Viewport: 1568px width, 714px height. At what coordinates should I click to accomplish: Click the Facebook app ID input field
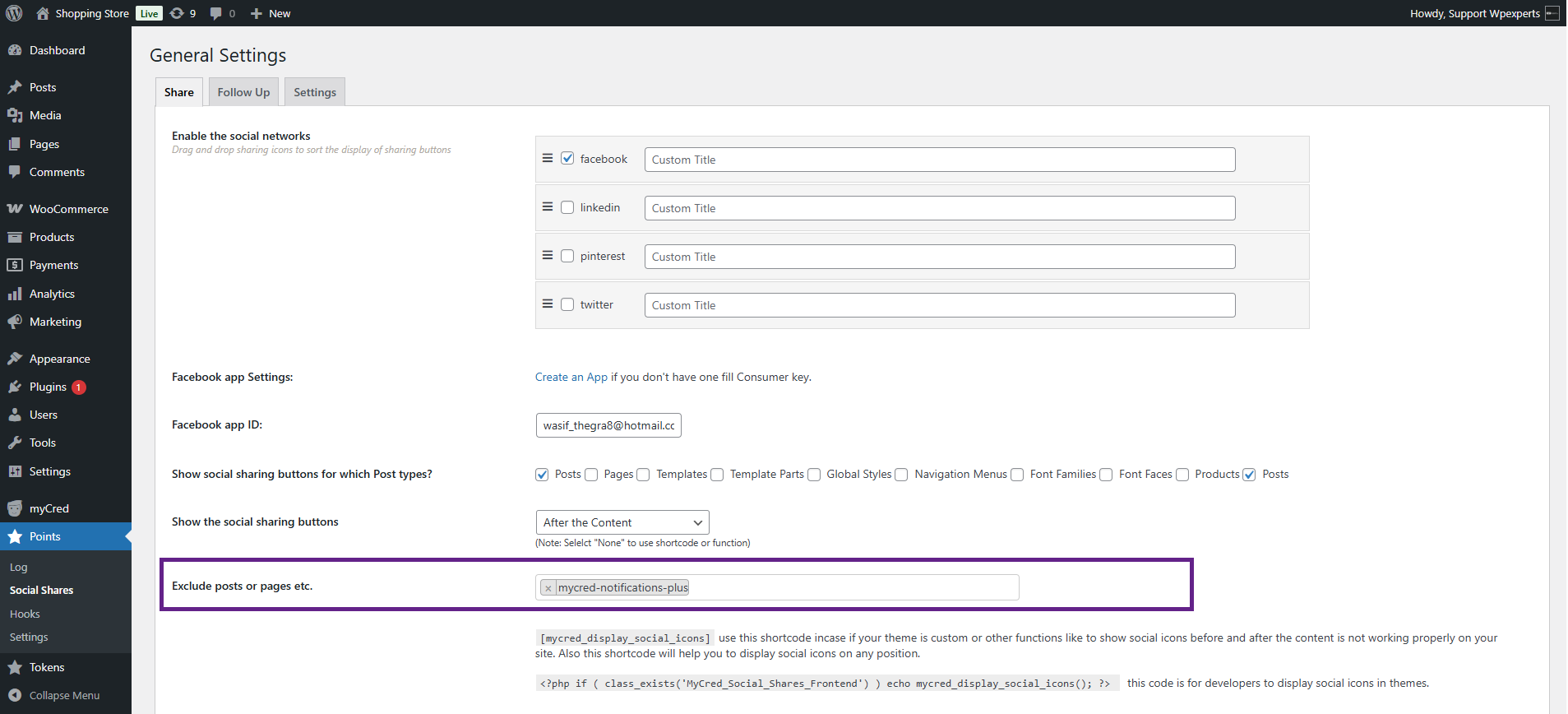[x=608, y=425]
